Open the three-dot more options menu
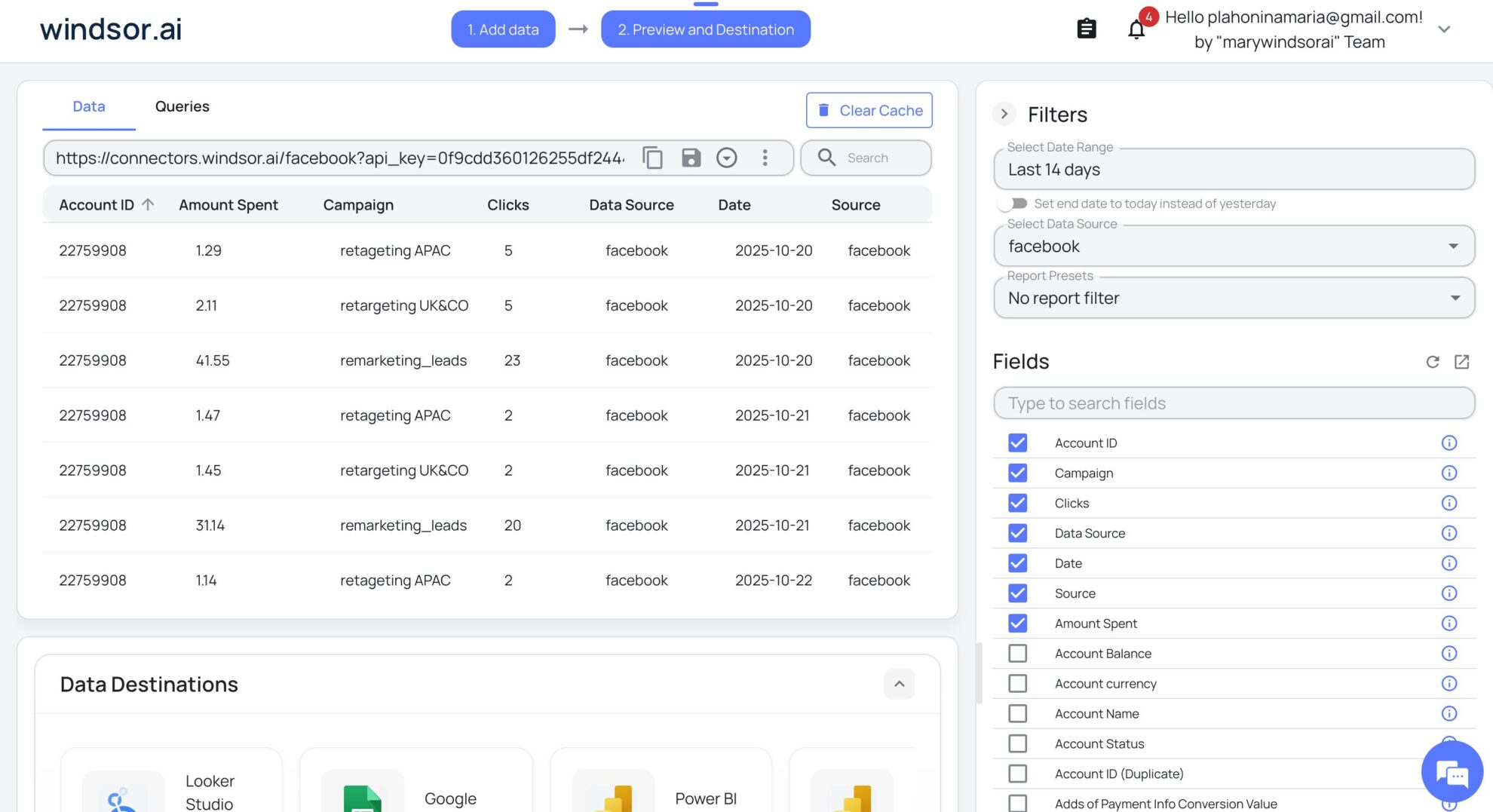This screenshot has width=1493, height=812. (x=765, y=158)
